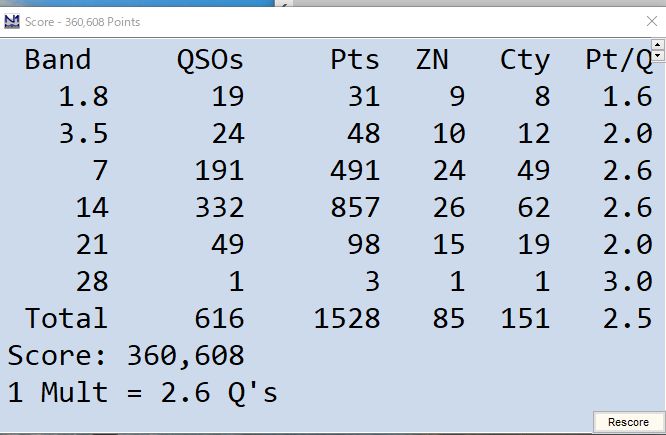Close the Score window
The image size is (666, 435).
tap(652, 21)
